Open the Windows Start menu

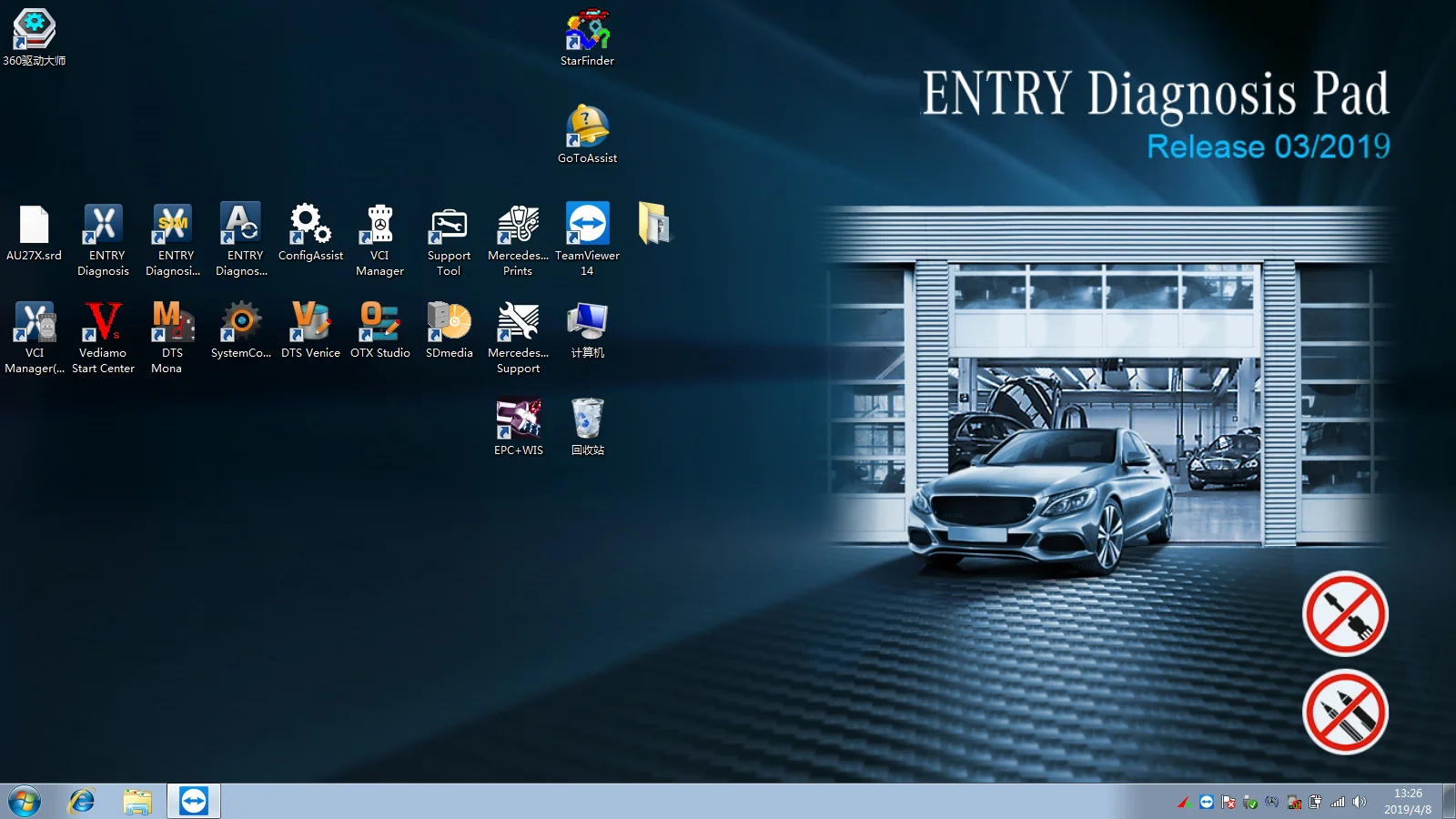25,802
